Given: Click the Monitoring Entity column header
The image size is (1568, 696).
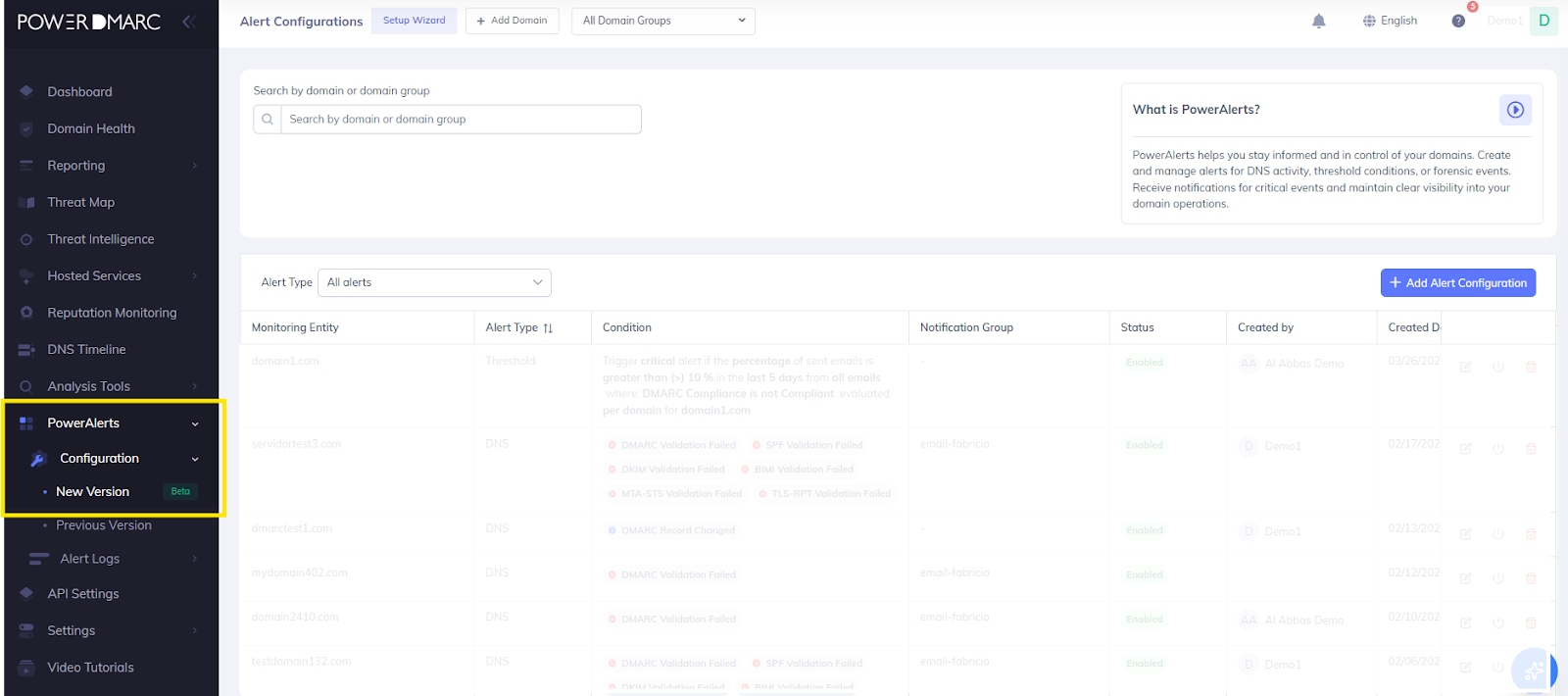Looking at the screenshot, I should (x=295, y=327).
